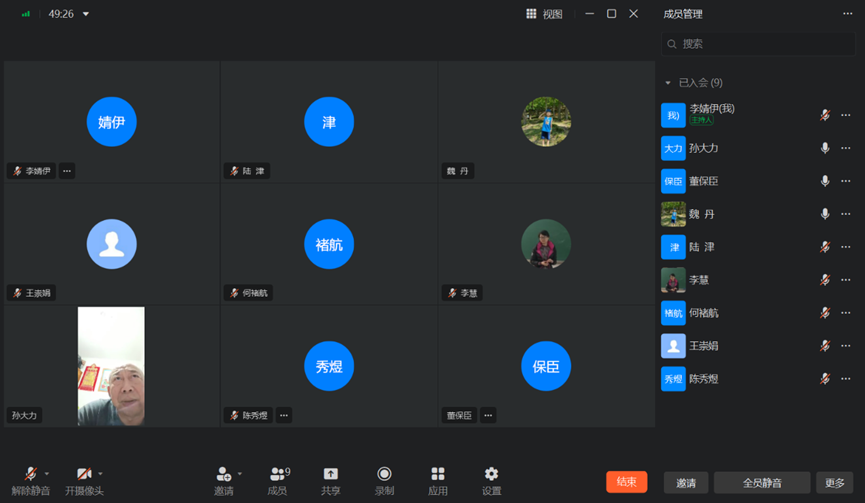Collapse the 已入会 (9) member group
Viewport: 865px width, 503px height.
668,83
